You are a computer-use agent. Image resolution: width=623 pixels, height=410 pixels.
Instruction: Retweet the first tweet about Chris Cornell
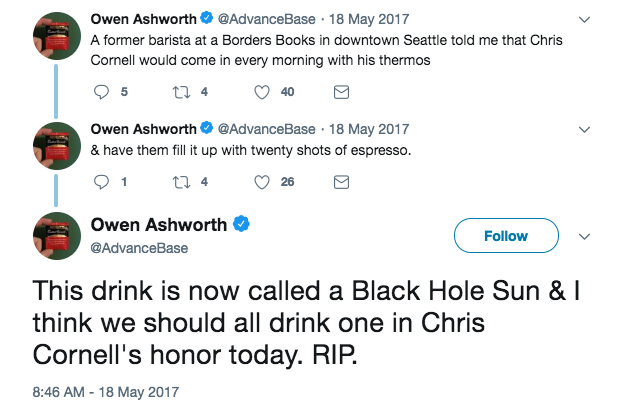(181, 93)
